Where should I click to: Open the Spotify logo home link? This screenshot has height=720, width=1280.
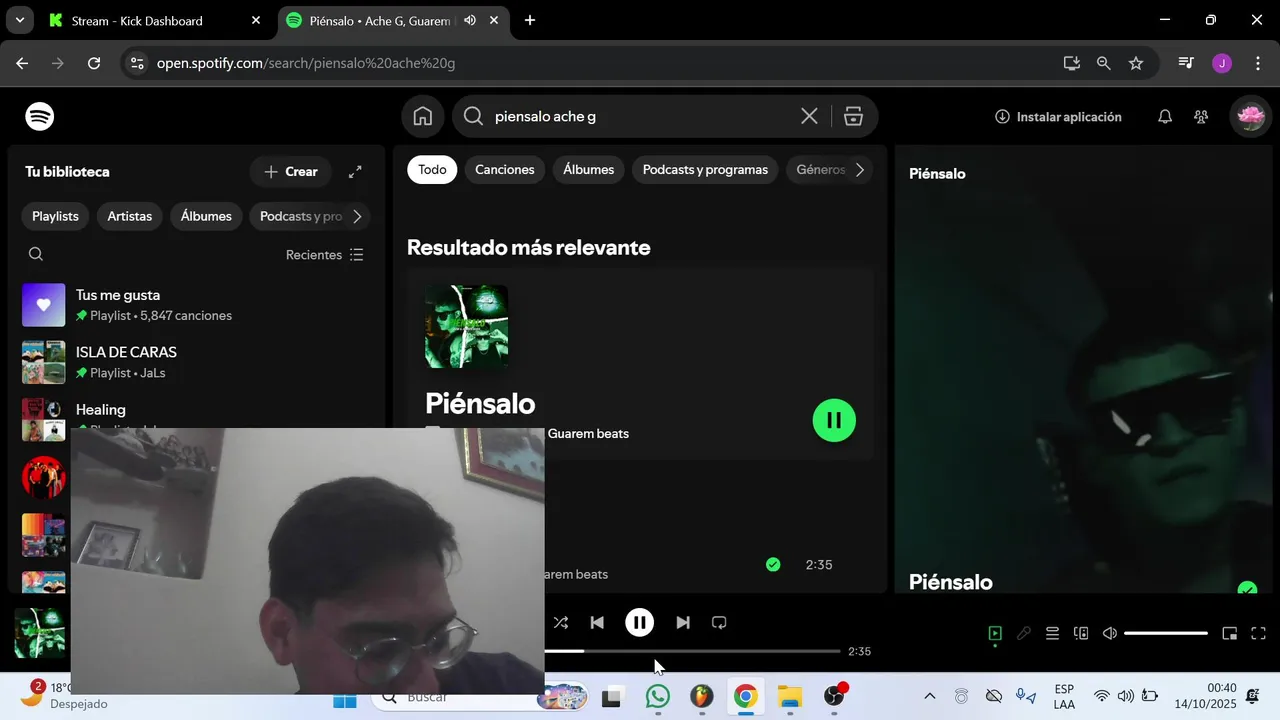[x=40, y=117]
